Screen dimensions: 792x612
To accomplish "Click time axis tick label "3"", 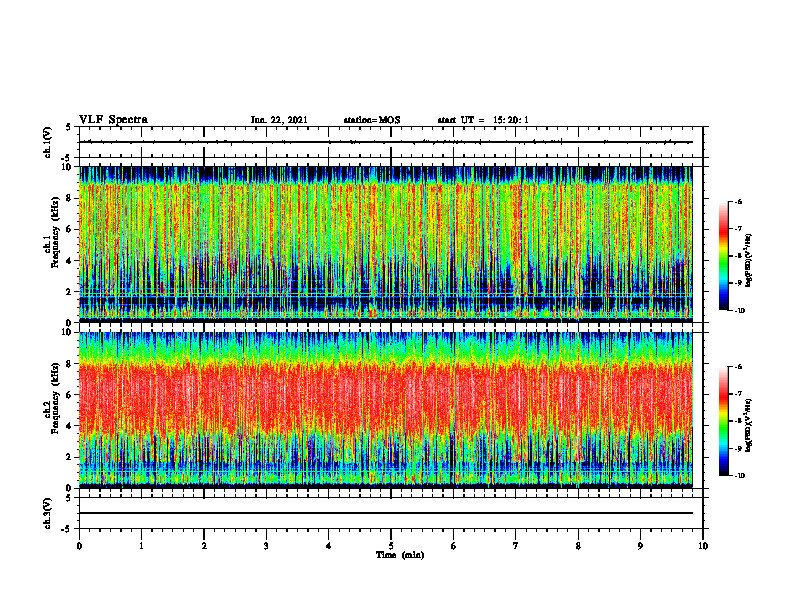I will [x=266, y=546].
